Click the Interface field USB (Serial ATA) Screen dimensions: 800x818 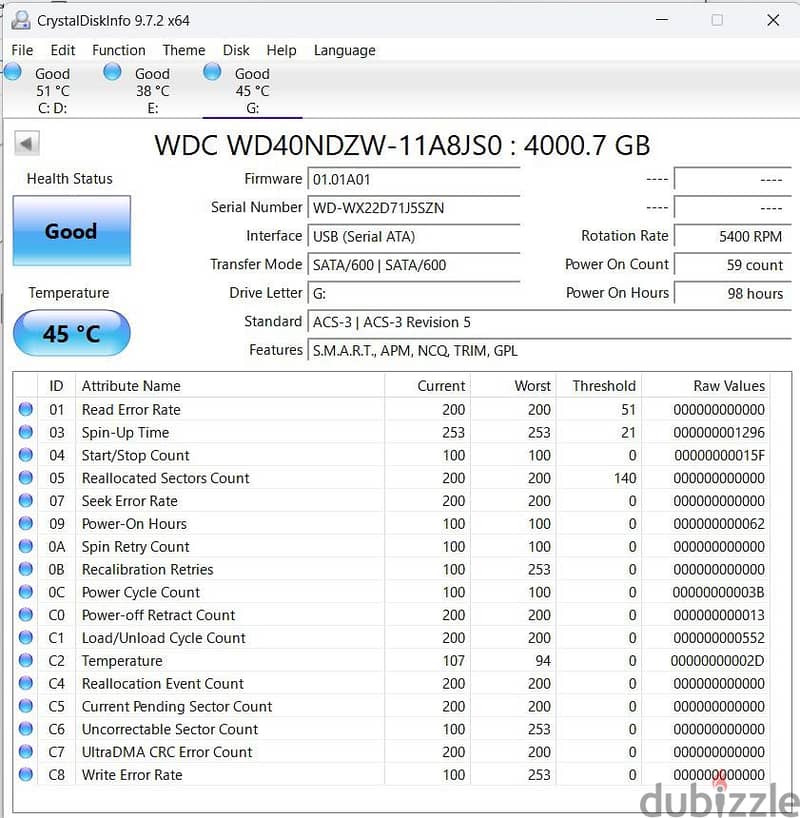point(414,237)
